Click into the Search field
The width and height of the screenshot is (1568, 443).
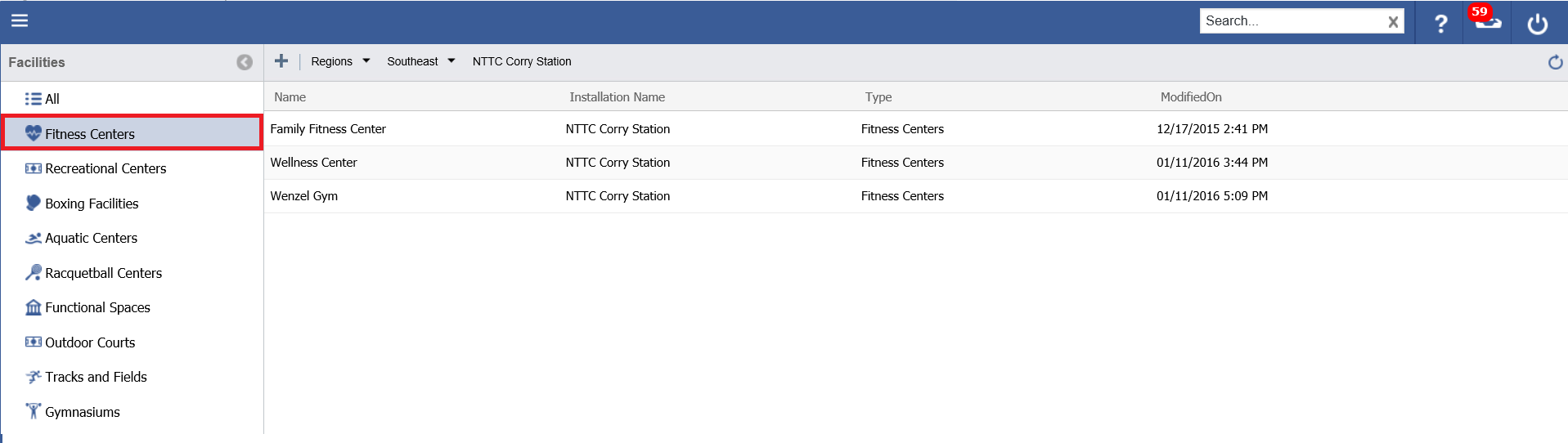[1291, 21]
